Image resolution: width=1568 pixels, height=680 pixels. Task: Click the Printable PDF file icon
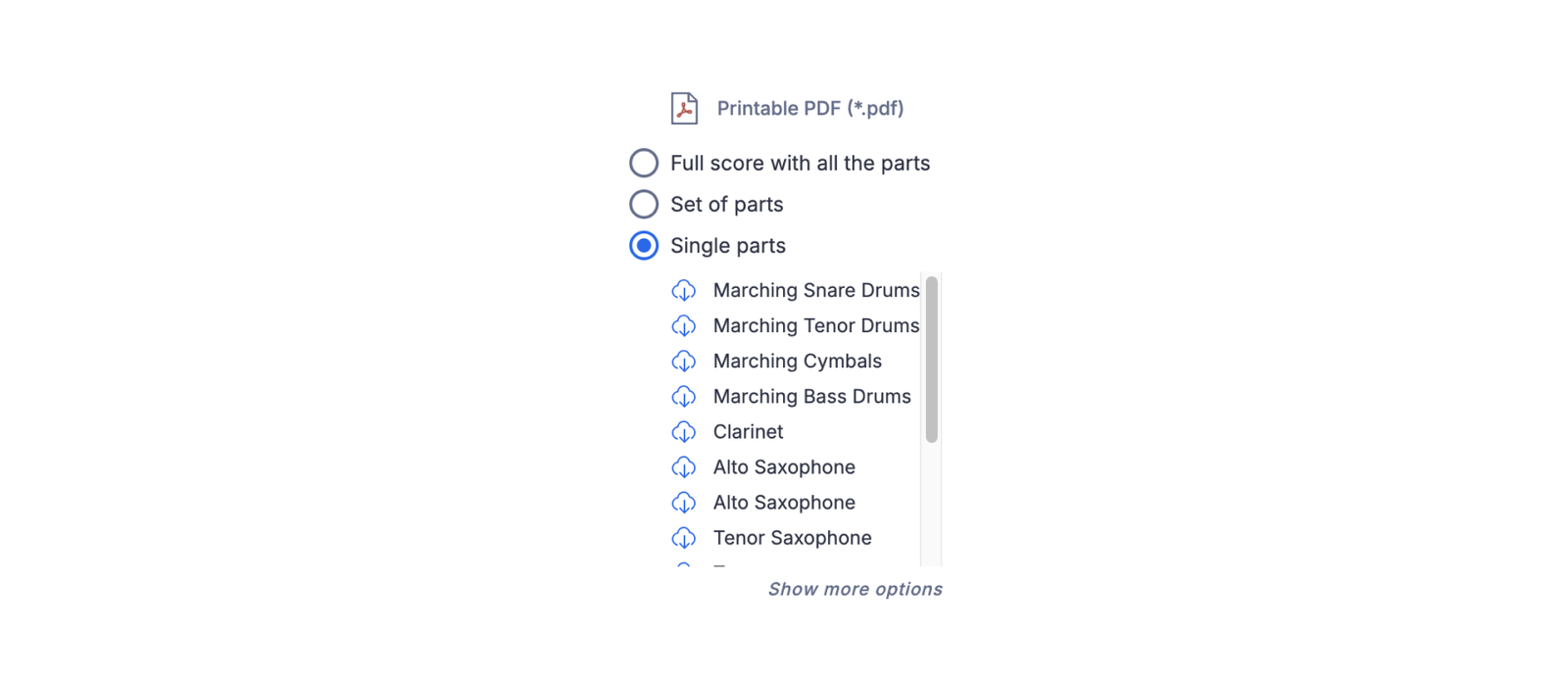pos(685,108)
